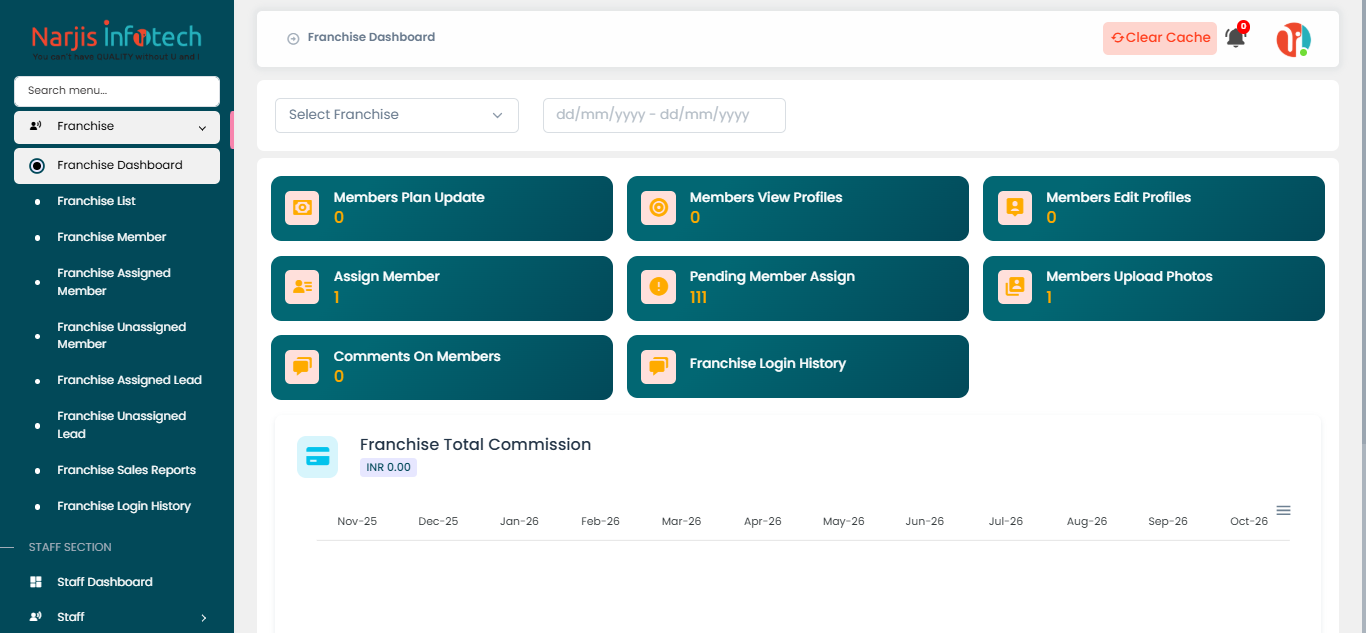Click the Members Plan Update card icon
Screen dimensions: 1366x633
tap(302, 208)
